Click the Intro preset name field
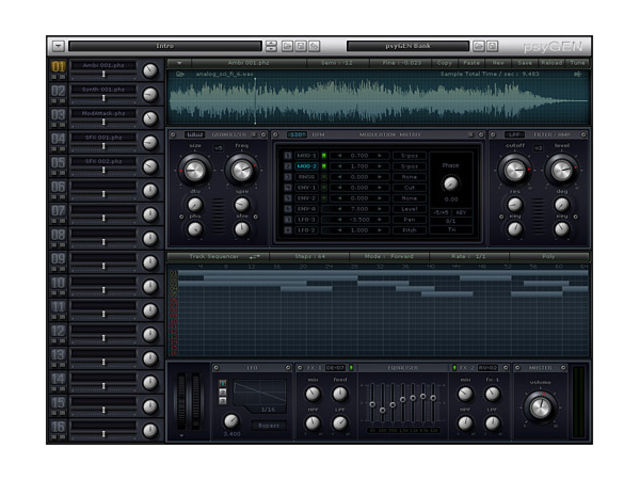 pyautogui.click(x=165, y=46)
